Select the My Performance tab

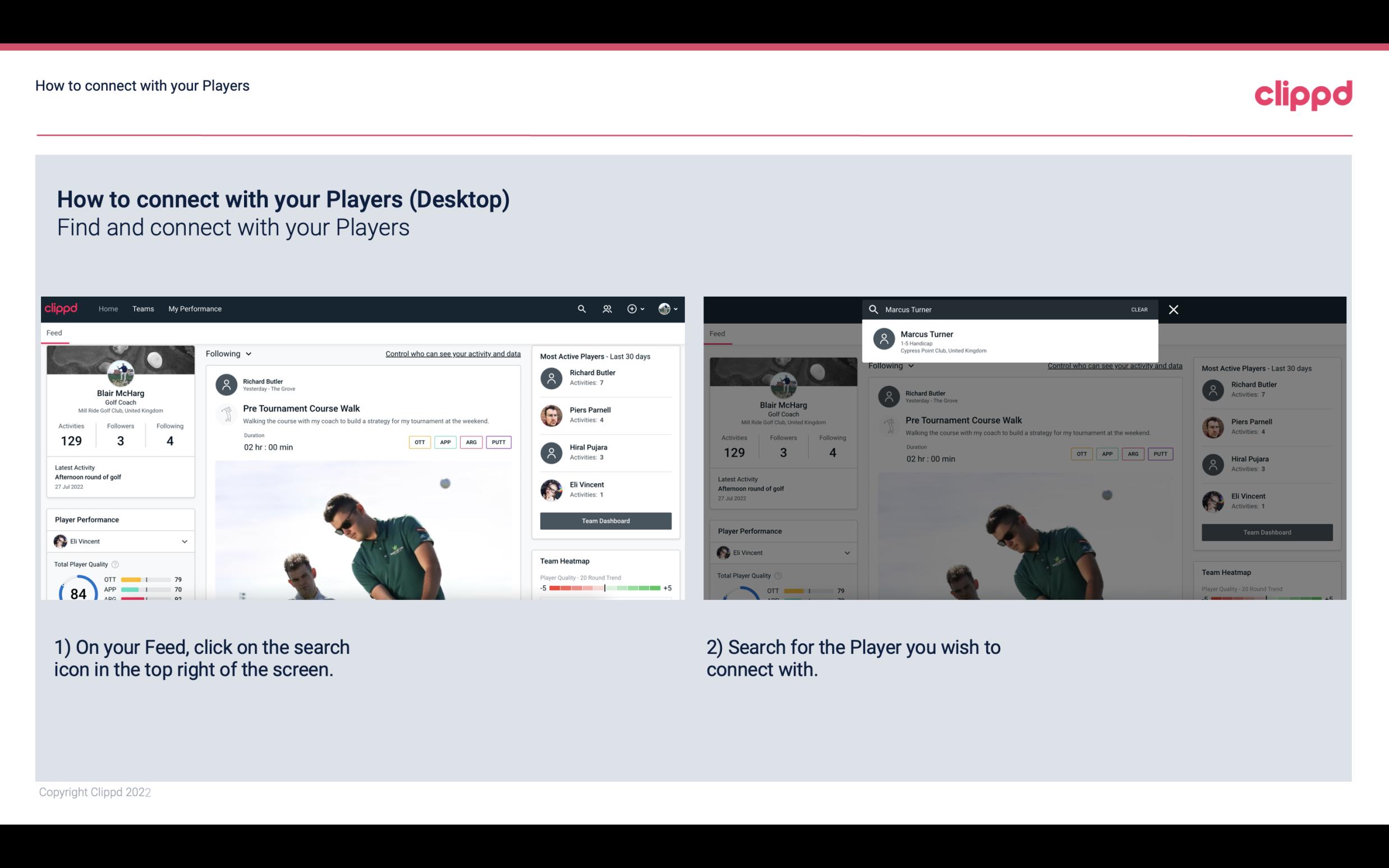pyautogui.click(x=195, y=309)
